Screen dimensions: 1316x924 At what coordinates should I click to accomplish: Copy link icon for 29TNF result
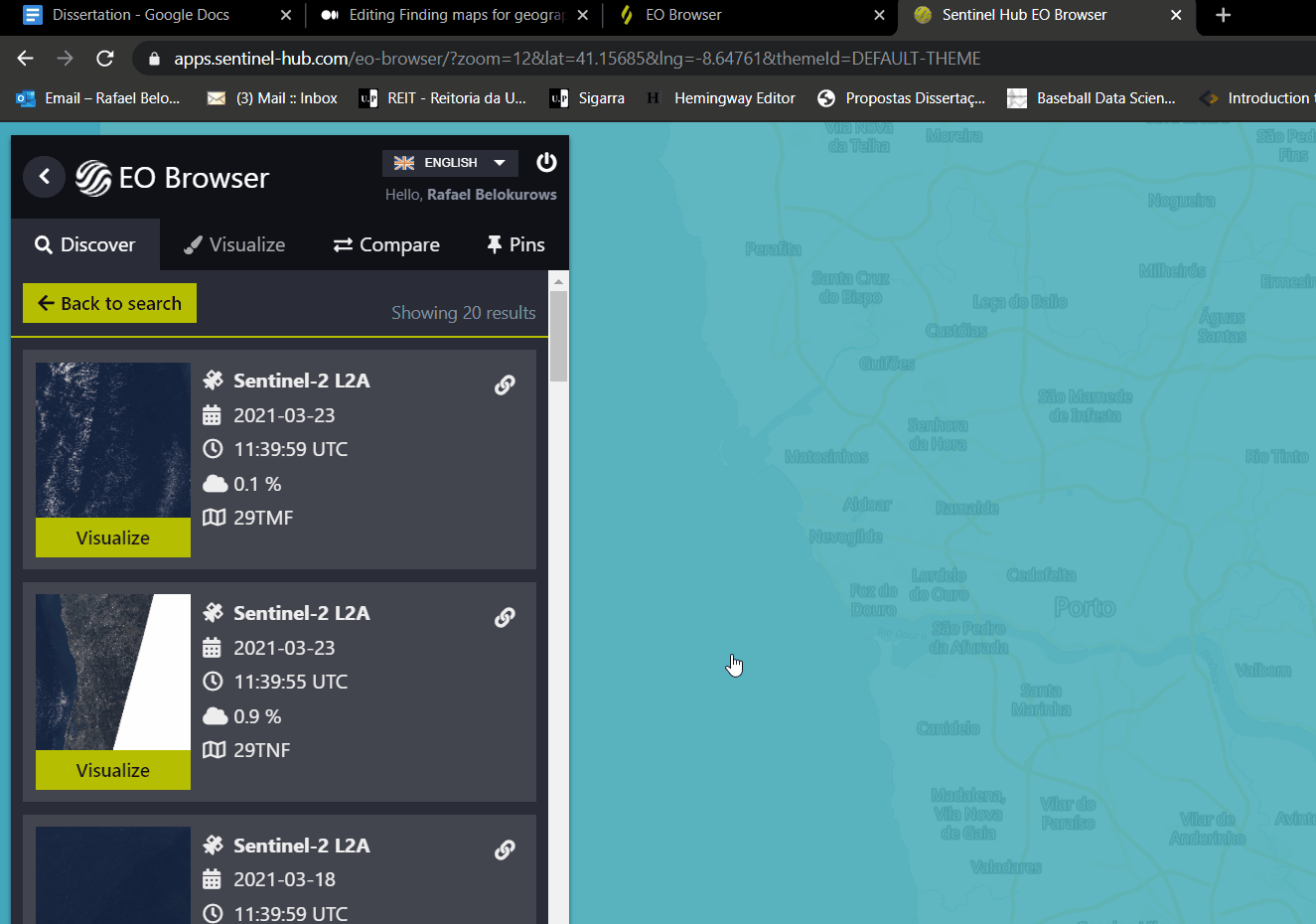(x=505, y=617)
